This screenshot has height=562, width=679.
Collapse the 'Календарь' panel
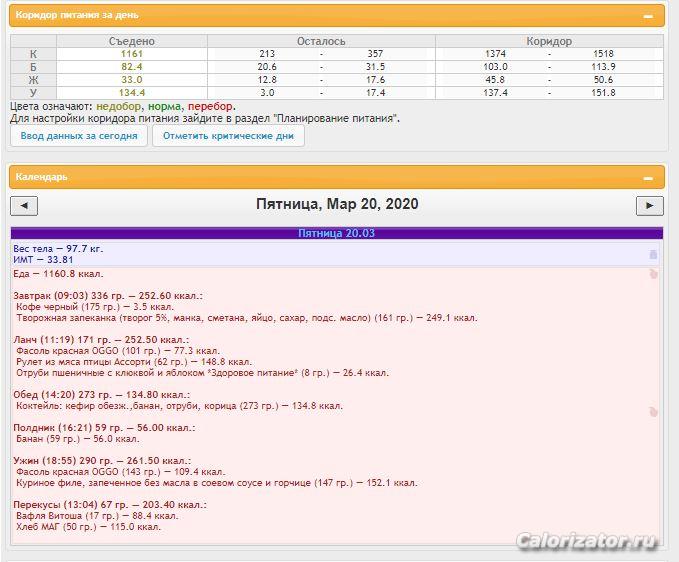tap(648, 177)
